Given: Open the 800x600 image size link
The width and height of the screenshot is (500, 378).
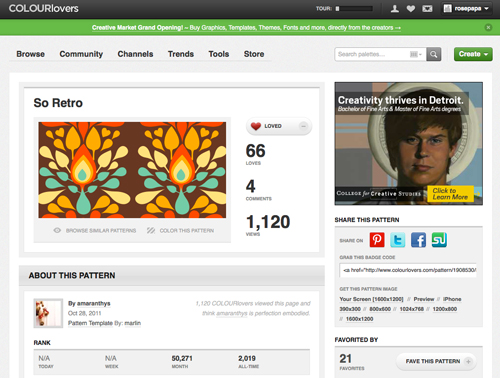Looking at the screenshot, I should (380, 309).
